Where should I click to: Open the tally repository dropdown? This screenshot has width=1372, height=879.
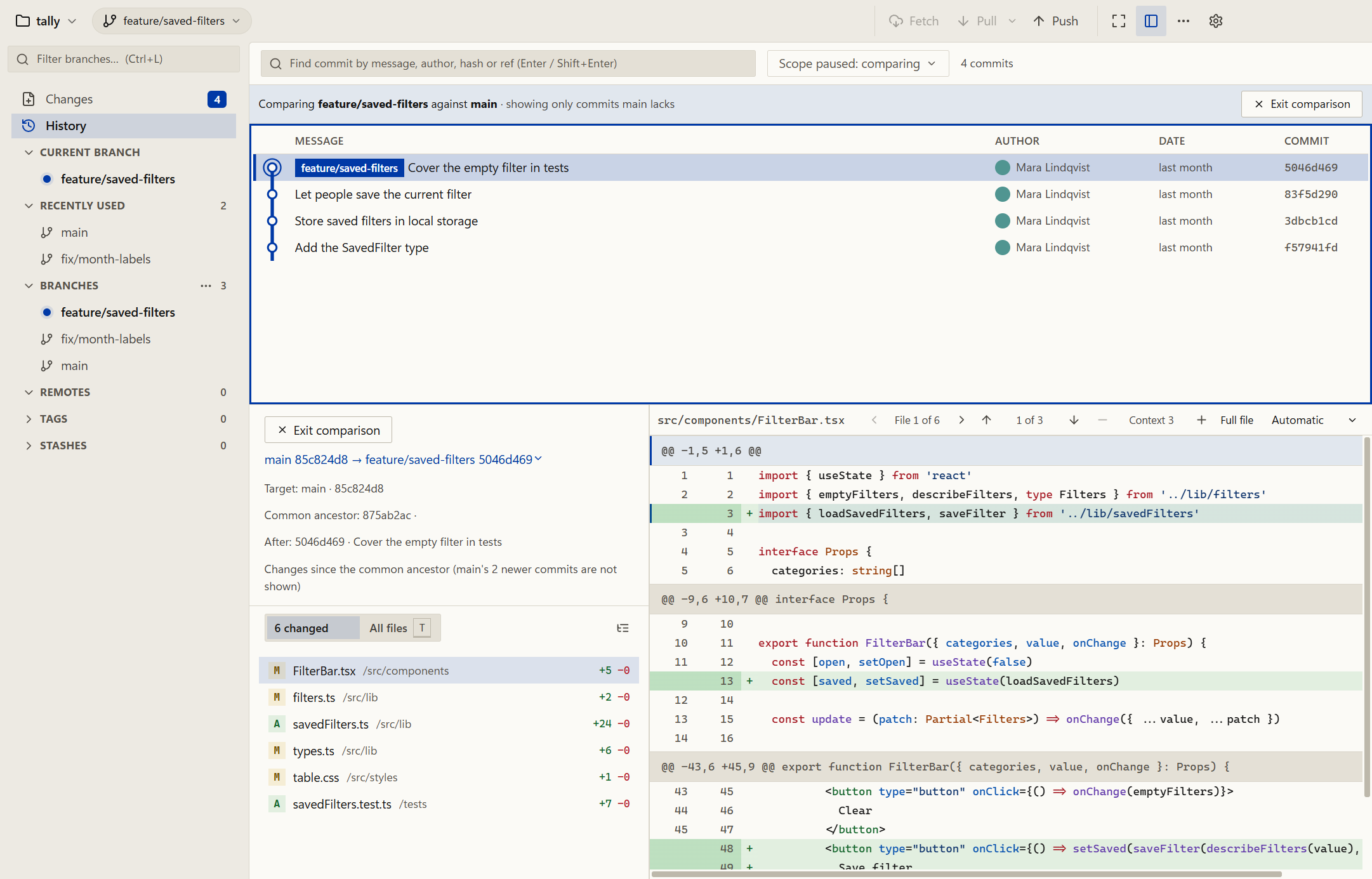pyautogui.click(x=46, y=21)
